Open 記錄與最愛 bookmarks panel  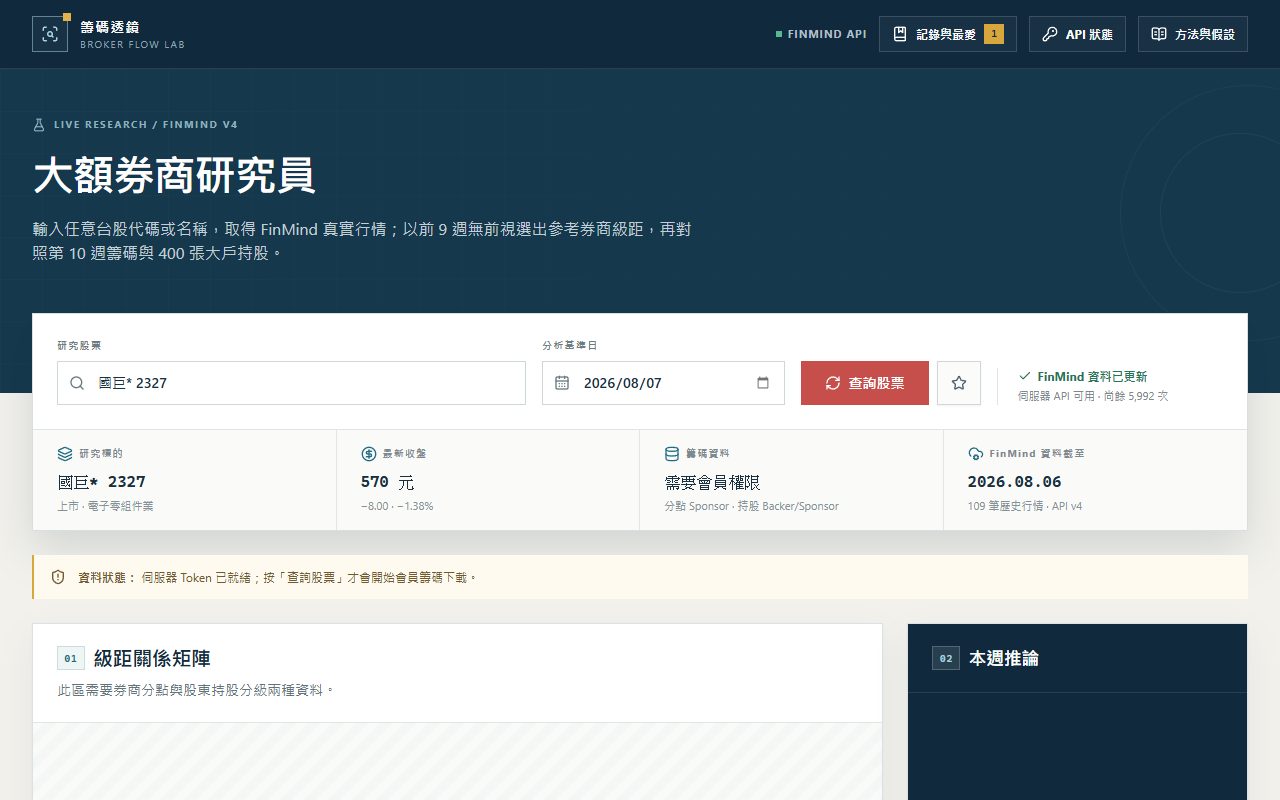pyautogui.click(x=948, y=34)
